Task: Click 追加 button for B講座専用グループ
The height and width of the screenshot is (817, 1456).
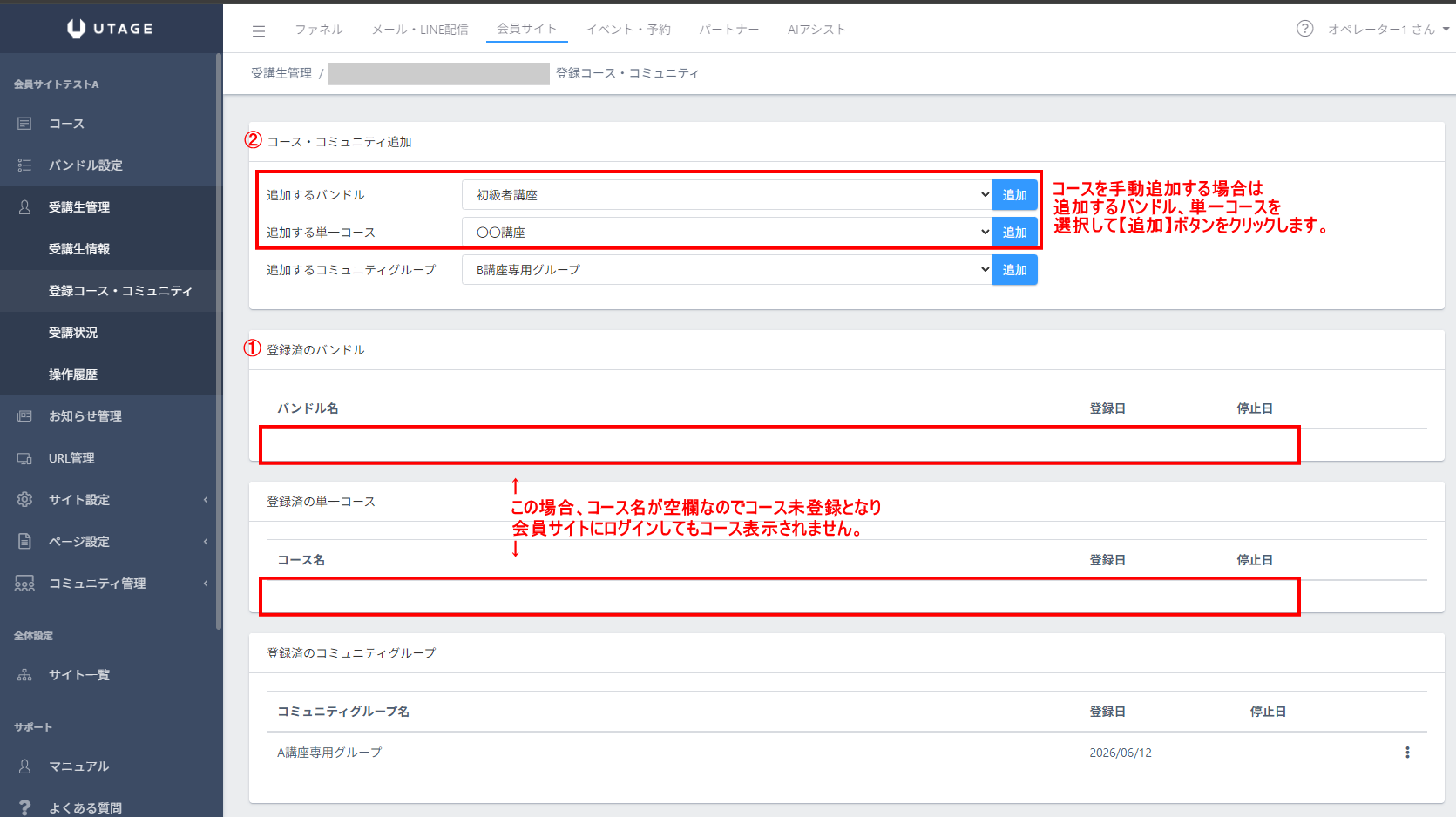Action: (1015, 270)
